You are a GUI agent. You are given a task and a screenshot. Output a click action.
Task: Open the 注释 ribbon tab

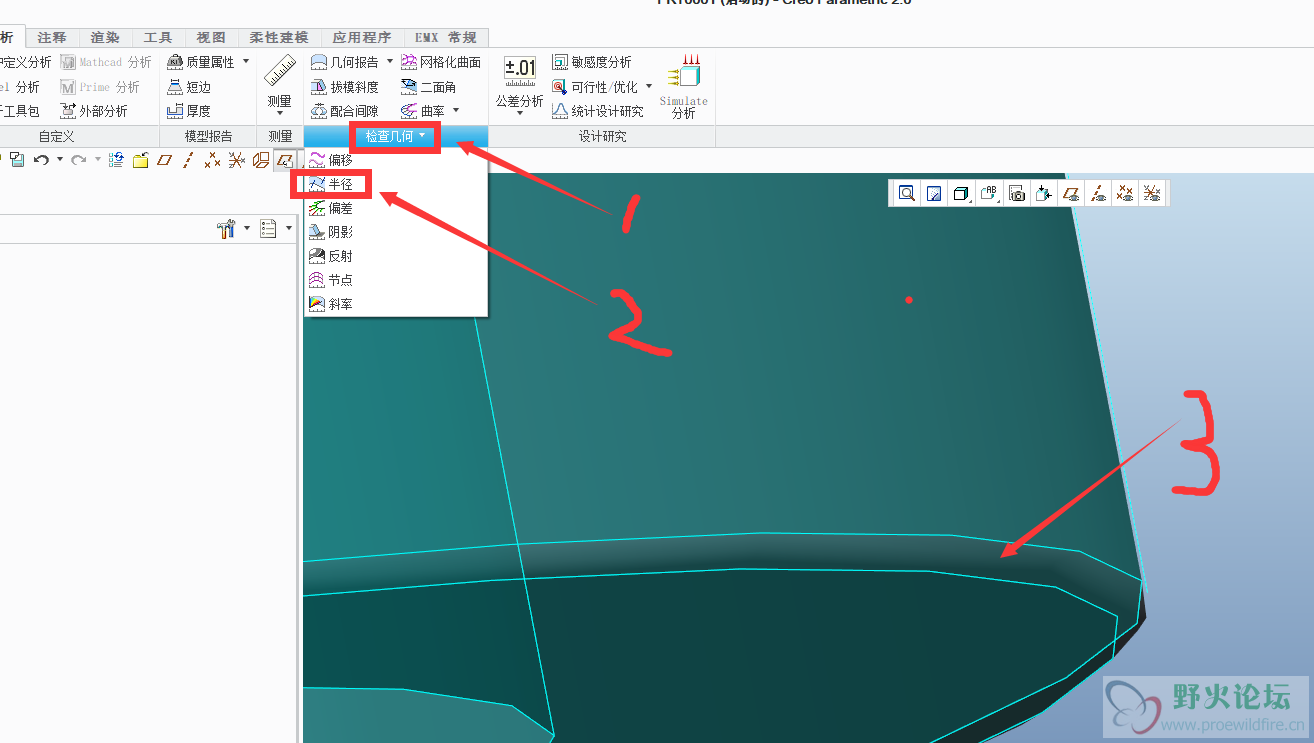[52, 37]
